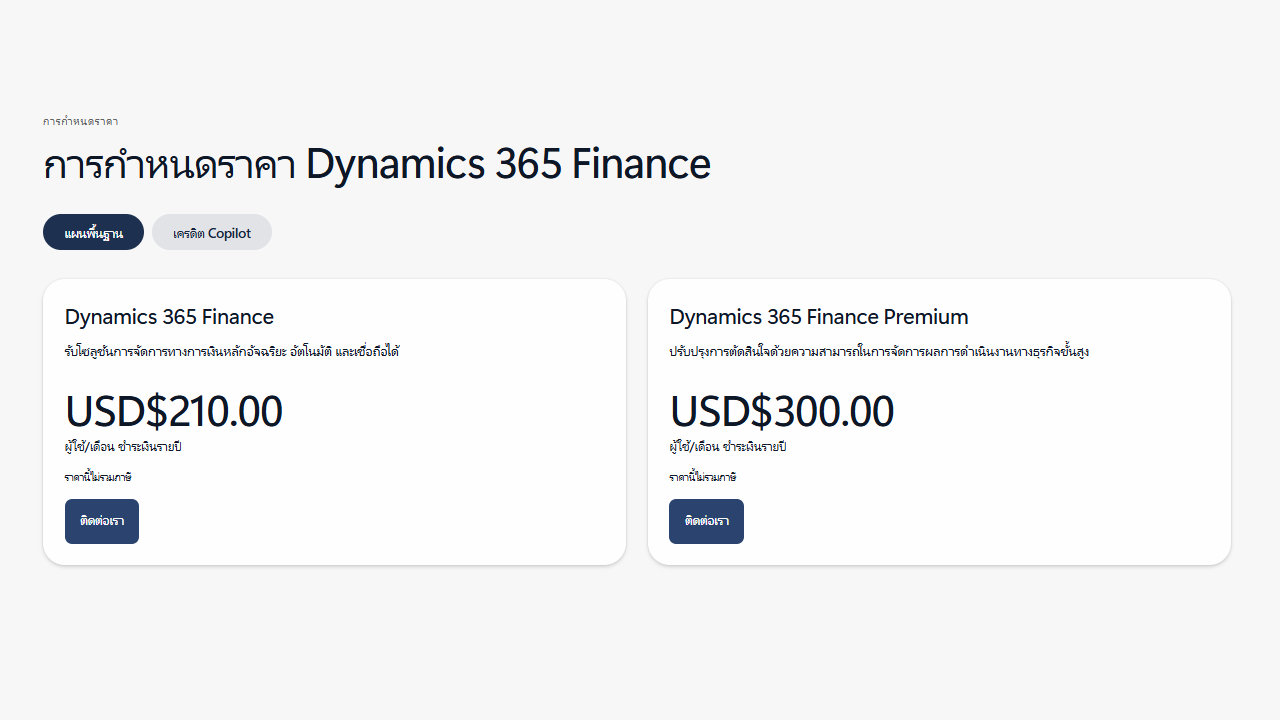1280x720 pixels.
Task: Toggle to แผนพื้นฐาน pricing view
Action: coord(93,232)
